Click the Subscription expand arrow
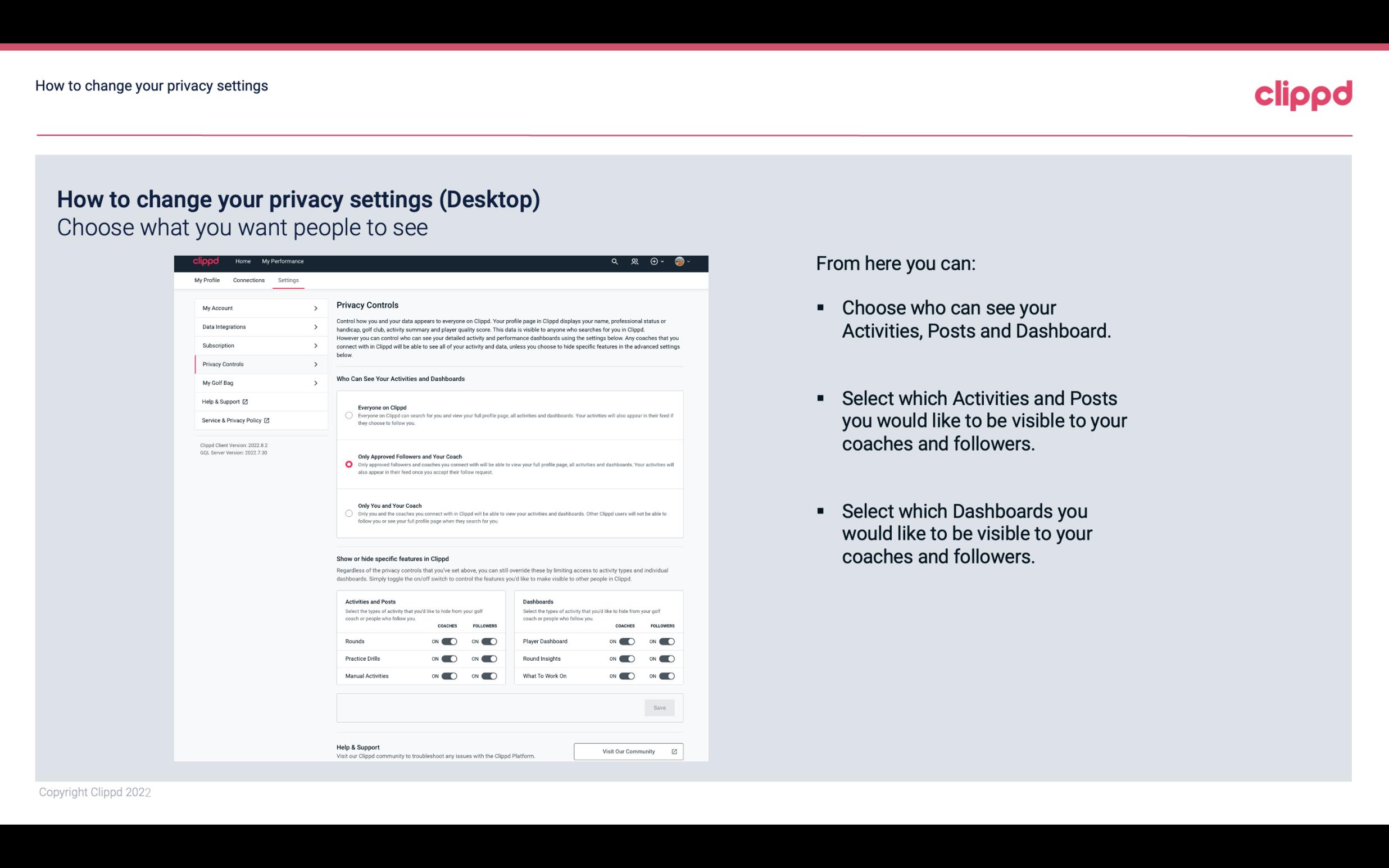 coord(317,346)
